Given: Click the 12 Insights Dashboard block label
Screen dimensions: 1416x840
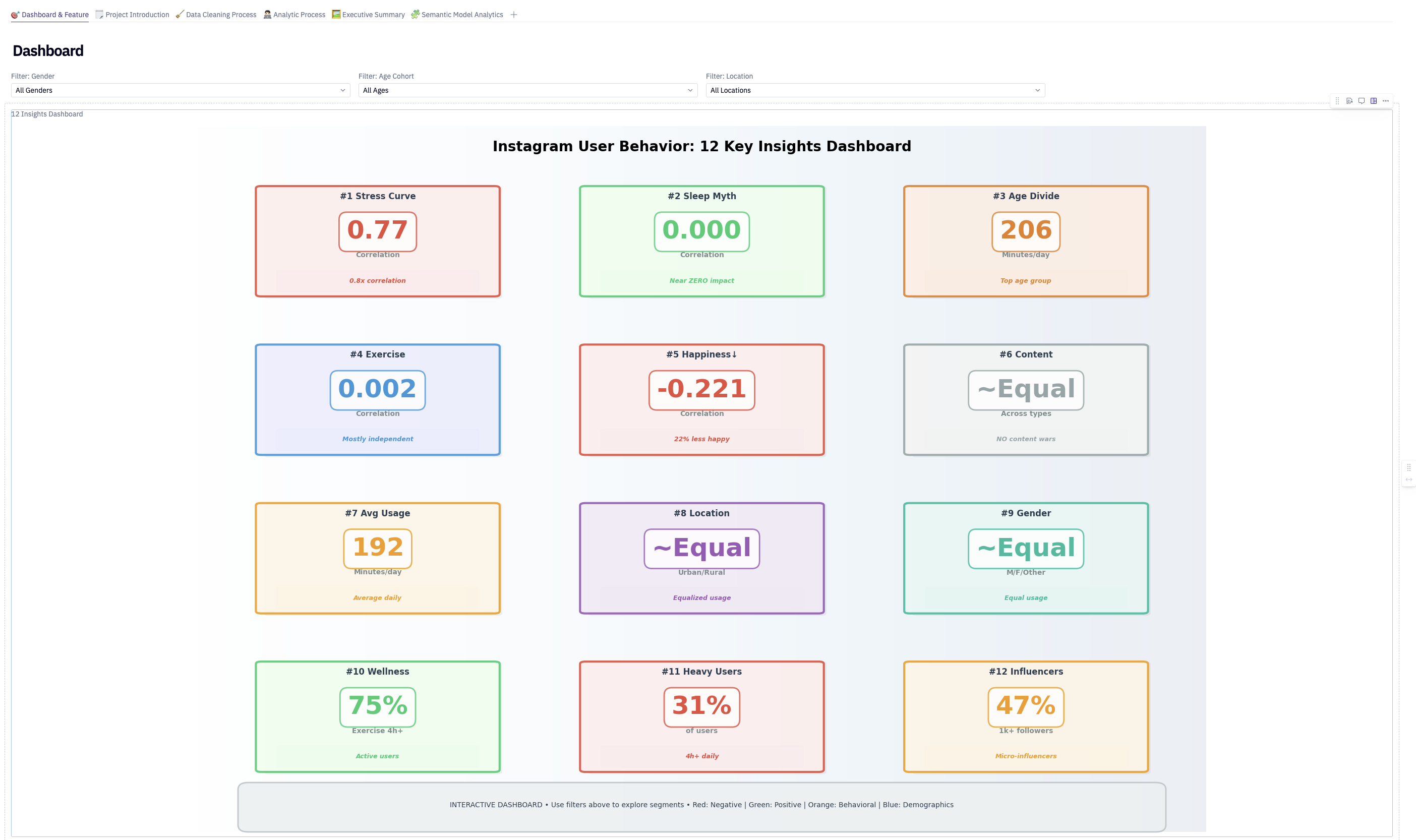Looking at the screenshot, I should pyautogui.click(x=47, y=114).
